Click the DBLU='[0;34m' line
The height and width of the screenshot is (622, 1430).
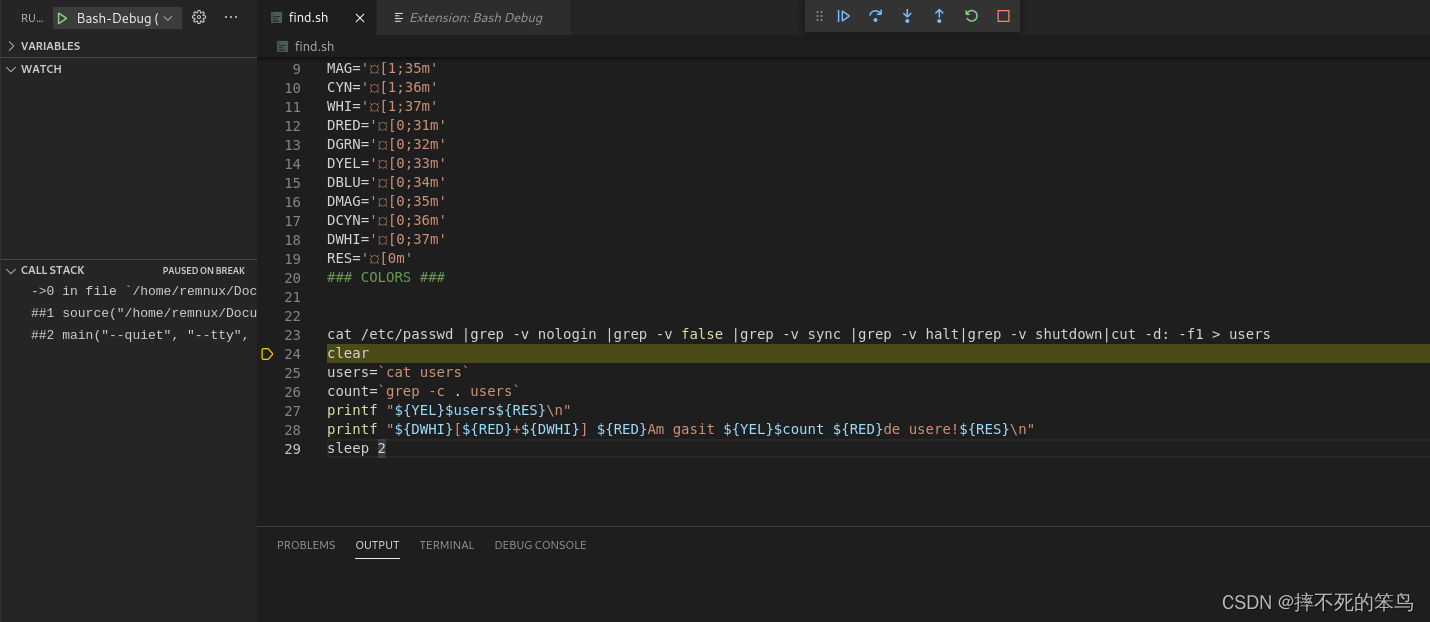tap(386, 182)
